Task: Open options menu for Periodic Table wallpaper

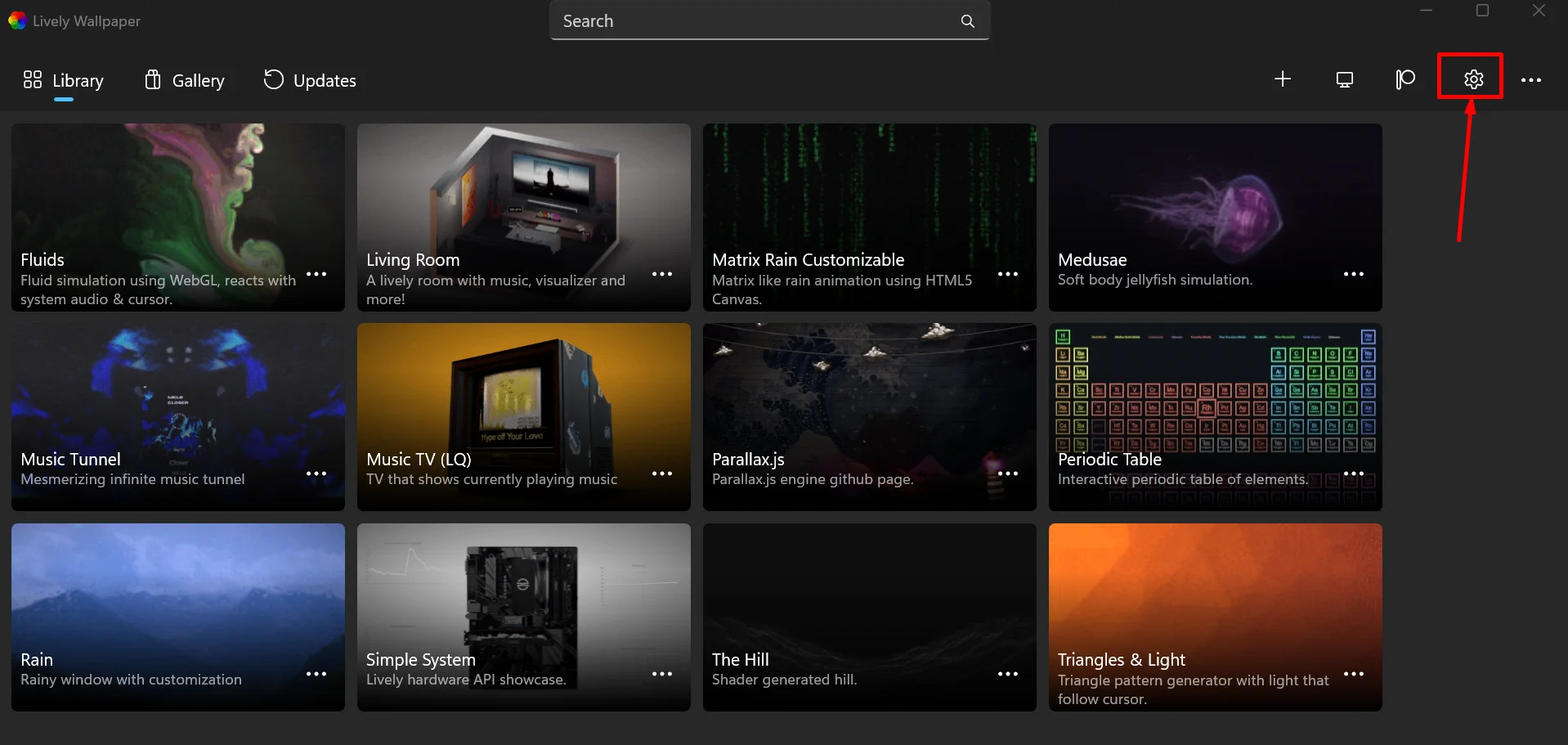Action: (x=1354, y=474)
